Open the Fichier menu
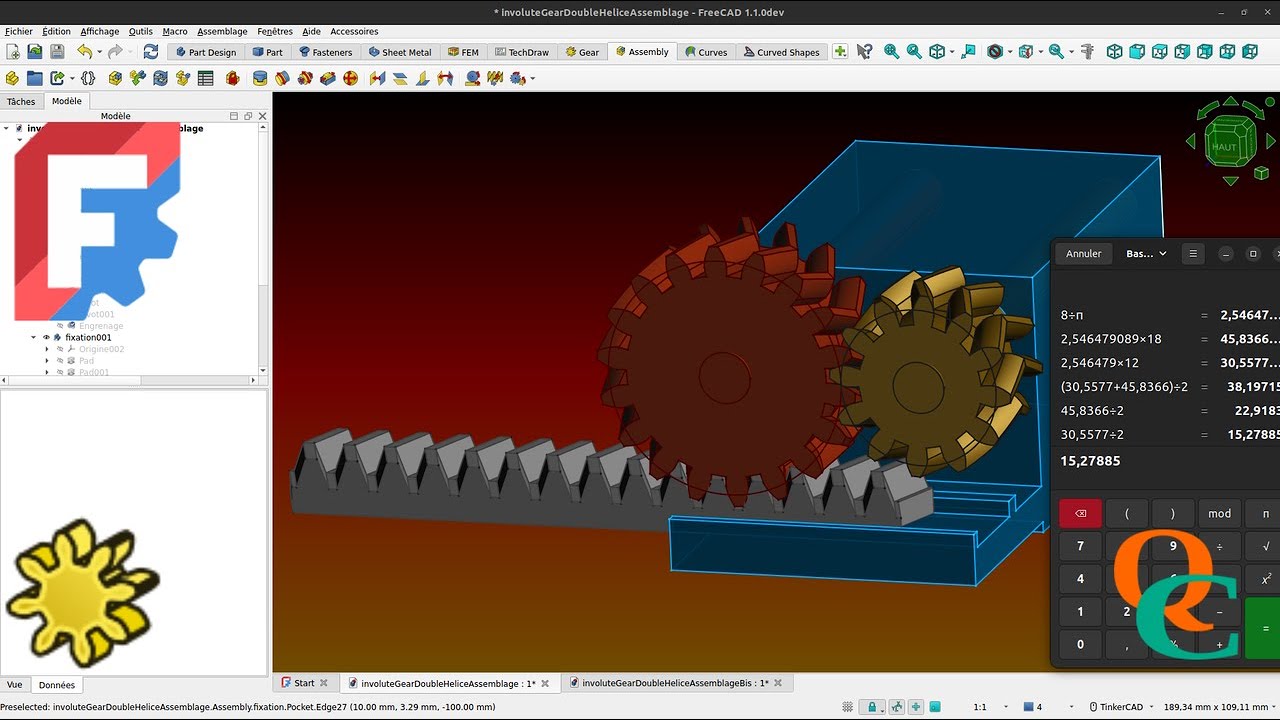This screenshot has height=720, width=1280. click(19, 31)
